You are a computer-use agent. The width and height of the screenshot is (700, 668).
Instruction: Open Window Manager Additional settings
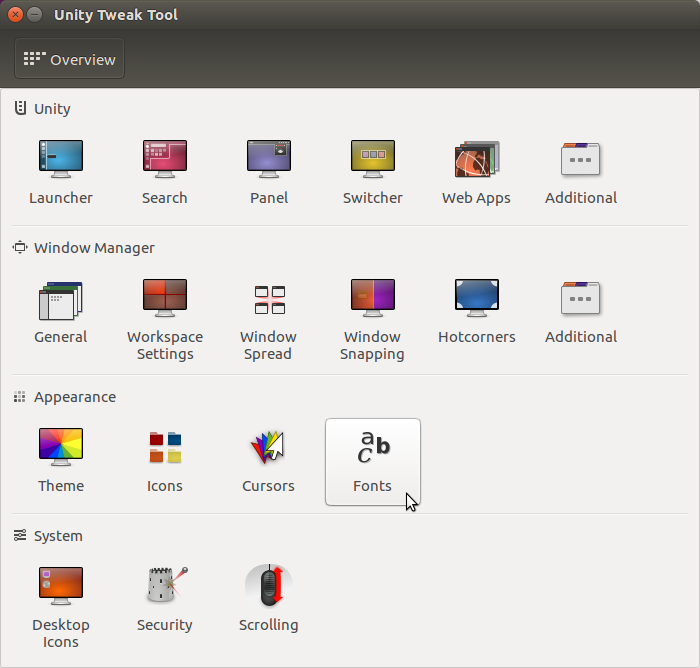[x=581, y=319]
